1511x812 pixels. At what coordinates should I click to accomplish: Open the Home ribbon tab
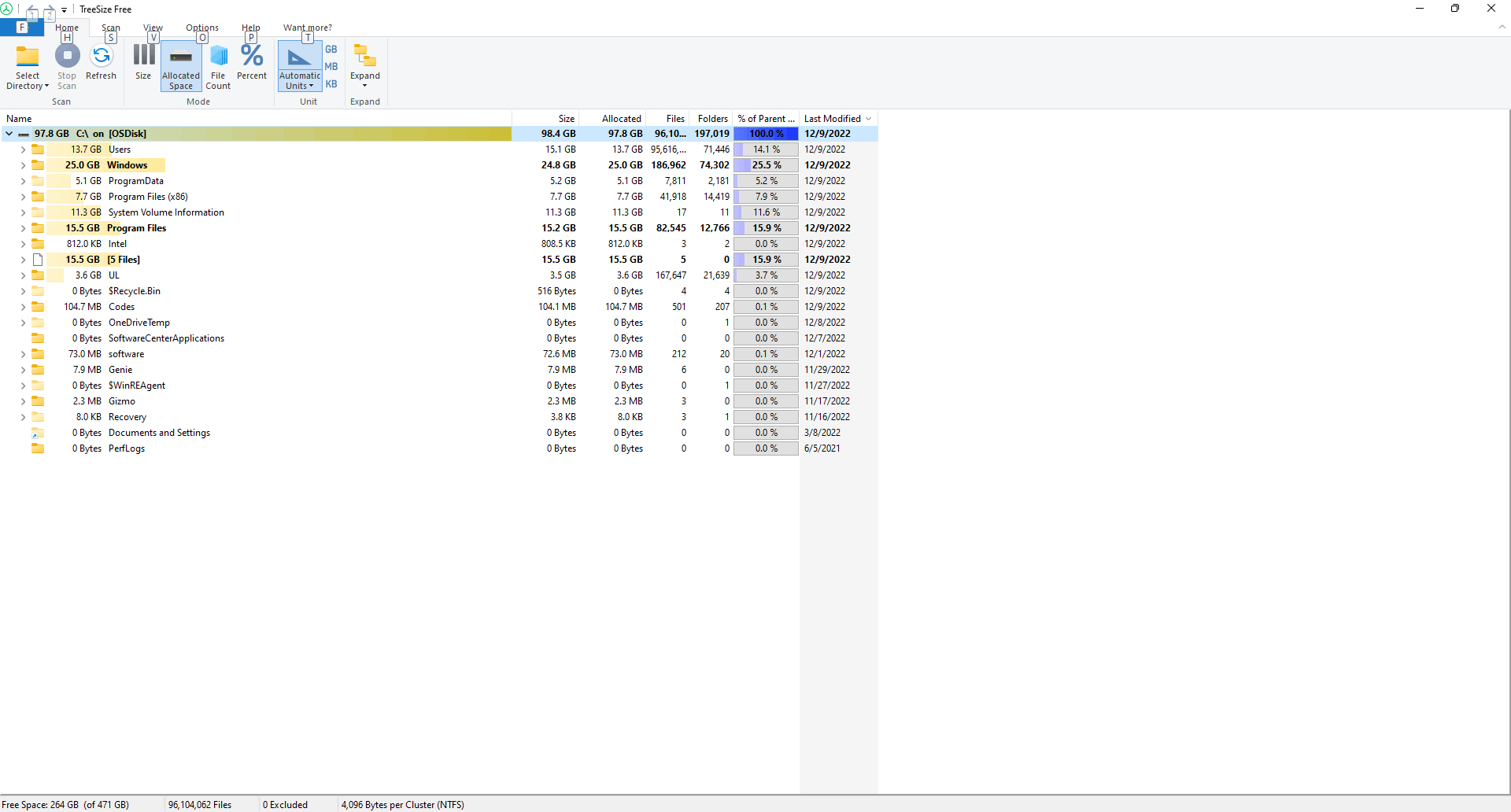click(67, 28)
